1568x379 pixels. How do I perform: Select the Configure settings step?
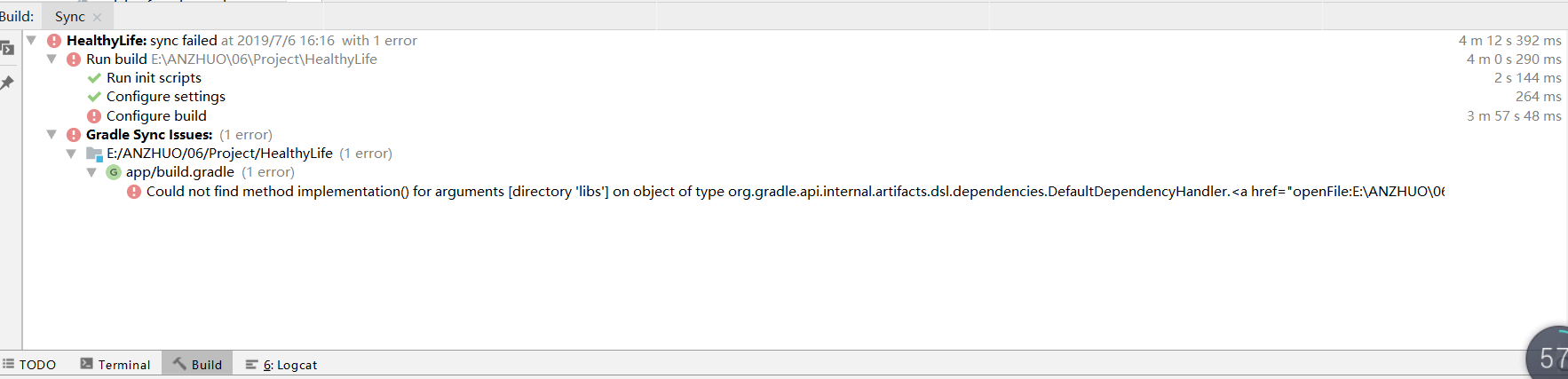pos(166,97)
